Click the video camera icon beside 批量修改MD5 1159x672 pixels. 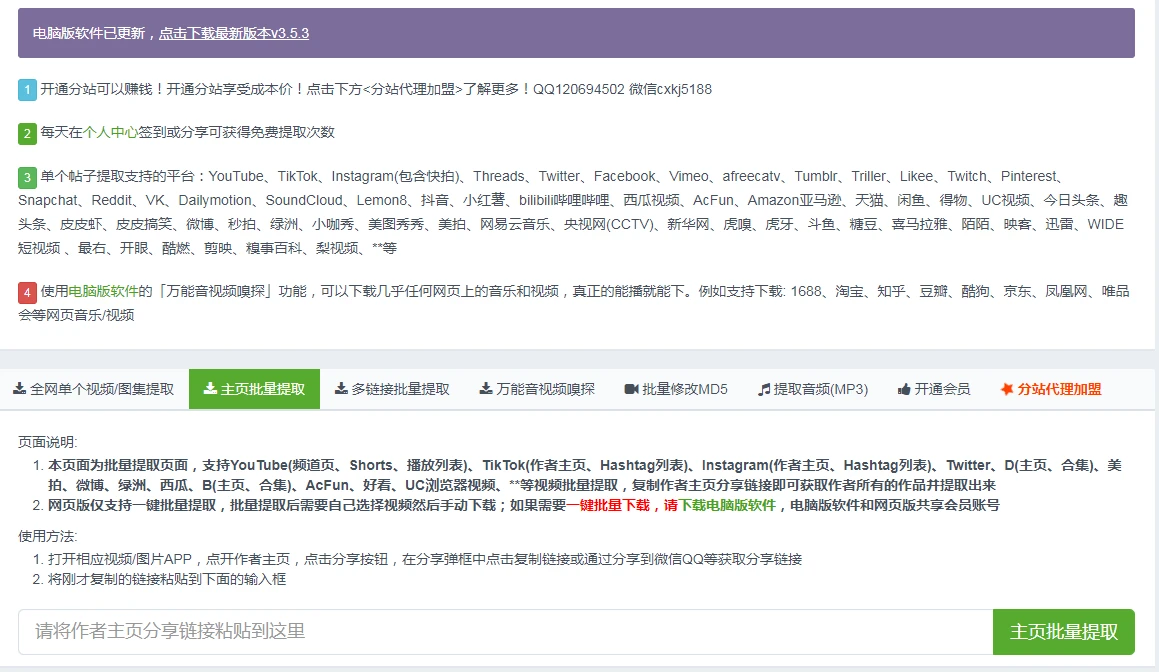[631, 389]
